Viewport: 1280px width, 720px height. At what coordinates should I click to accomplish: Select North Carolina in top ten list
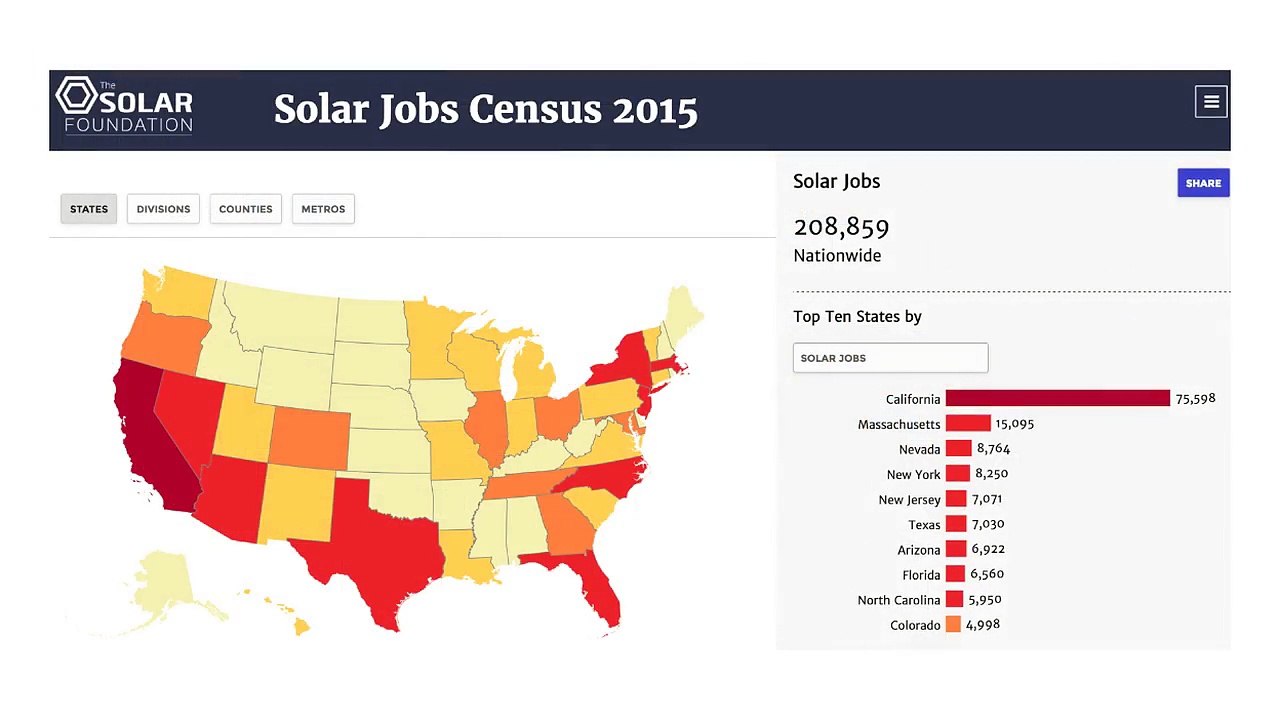[898, 600]
